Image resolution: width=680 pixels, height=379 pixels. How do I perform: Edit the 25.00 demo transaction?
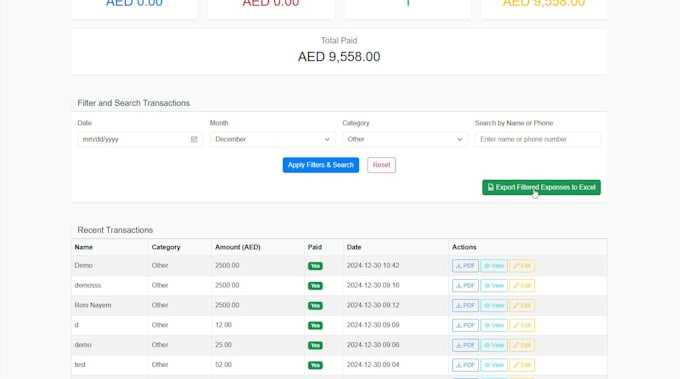(522, 345)
